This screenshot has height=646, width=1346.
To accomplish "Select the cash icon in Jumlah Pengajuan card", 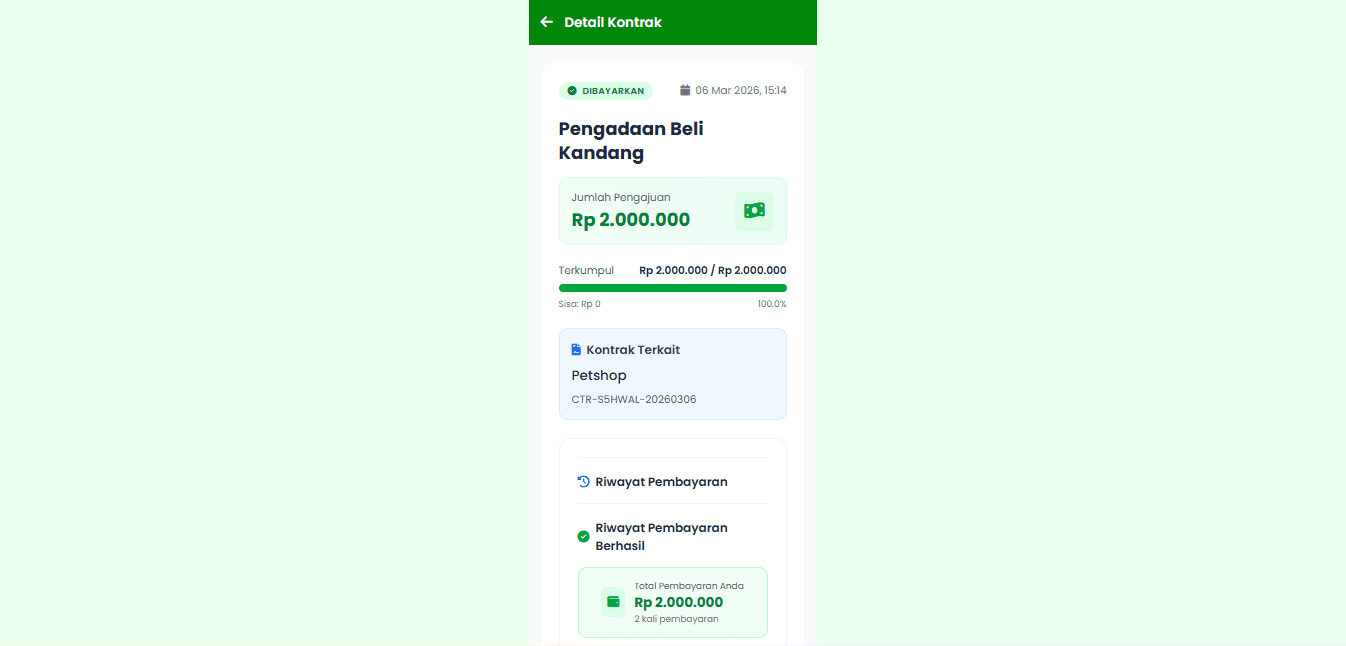I will pyautogui.click(x=754, y=211).
